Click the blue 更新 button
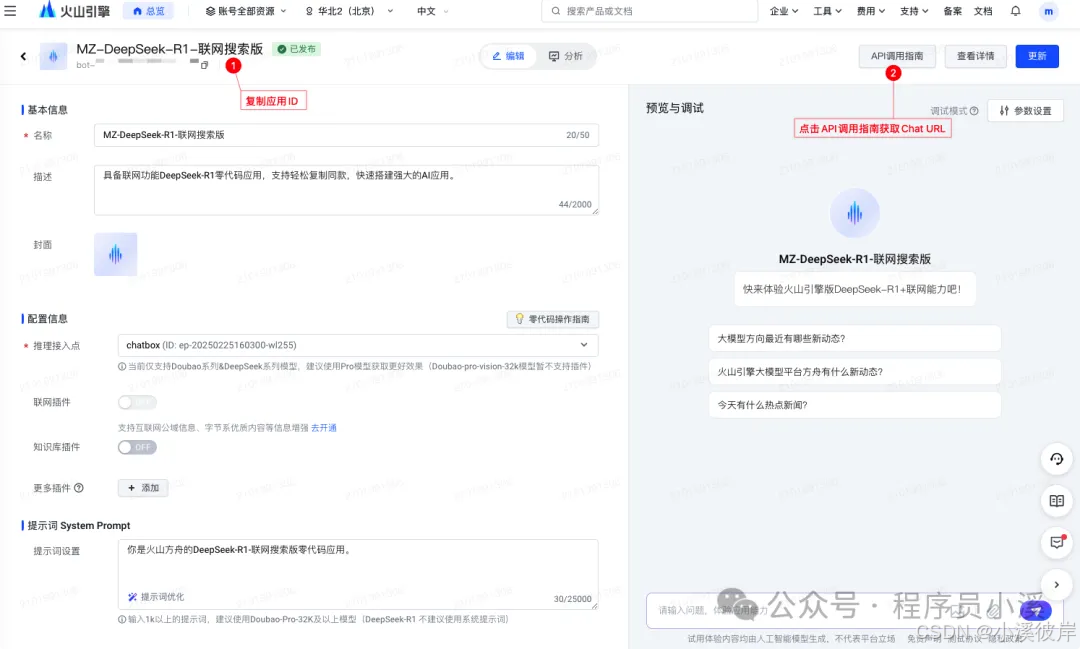 tap(1037, 56)
